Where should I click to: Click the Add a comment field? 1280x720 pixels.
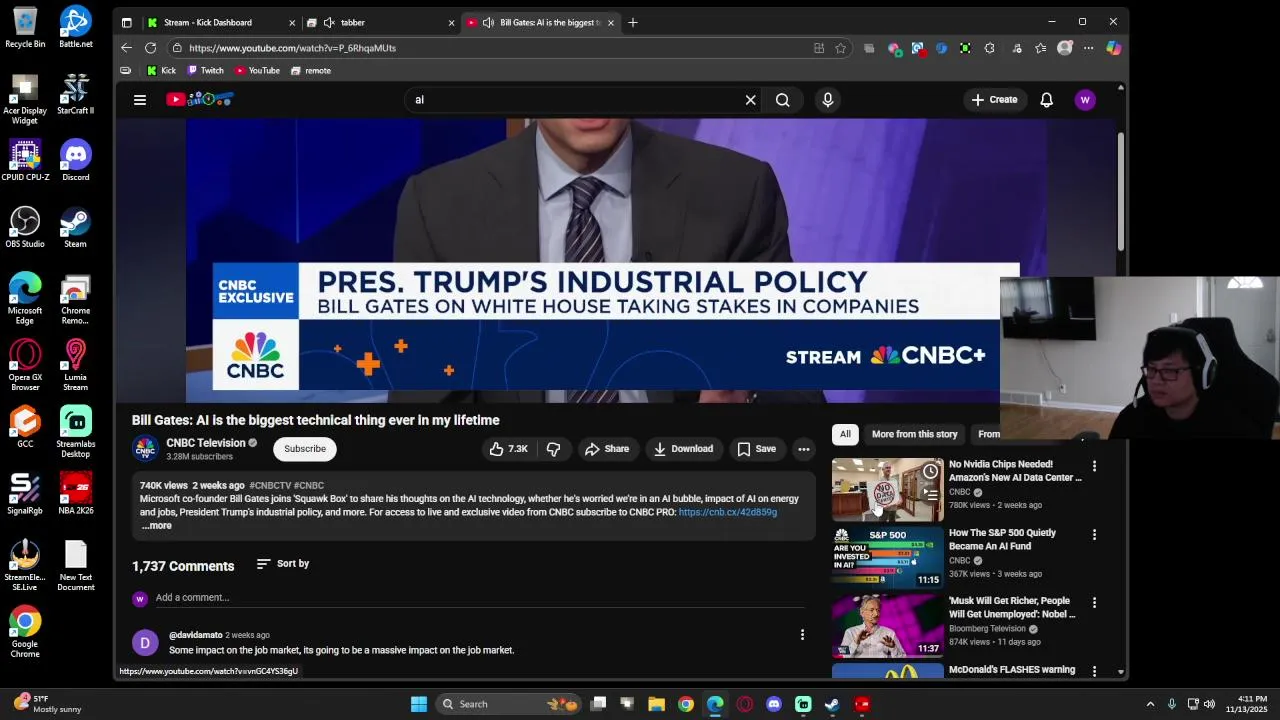pos(480,598)
